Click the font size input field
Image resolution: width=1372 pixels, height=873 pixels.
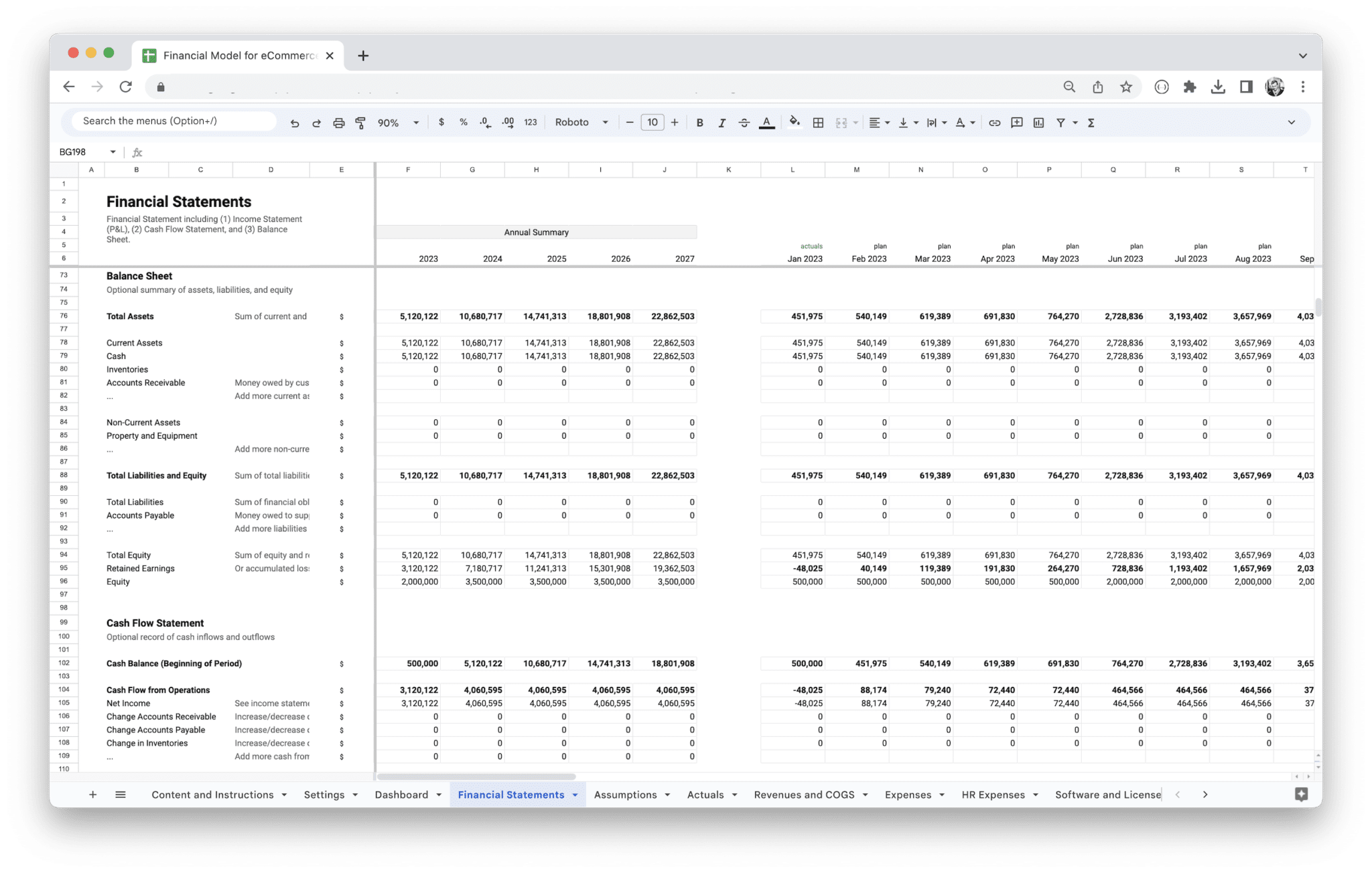[652, 123]
